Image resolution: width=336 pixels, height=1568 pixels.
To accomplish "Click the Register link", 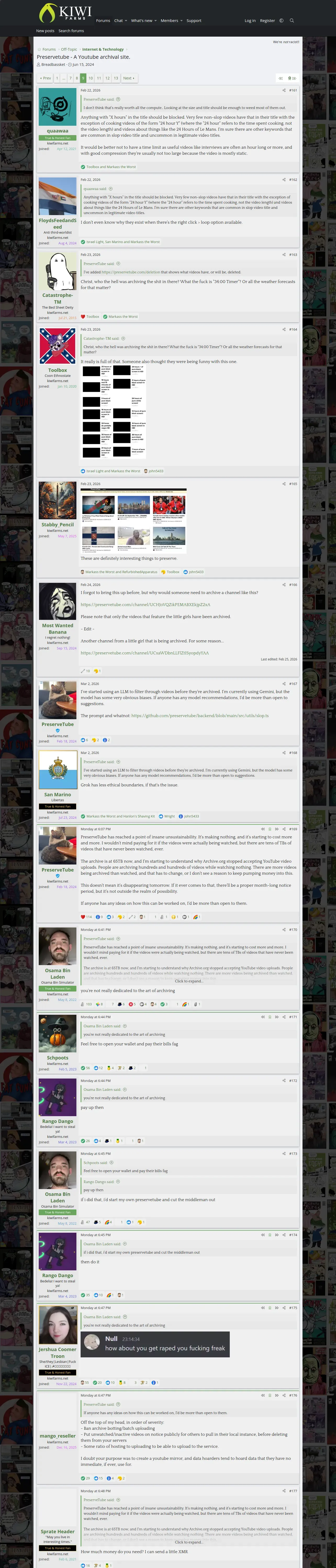I will 267,21.
